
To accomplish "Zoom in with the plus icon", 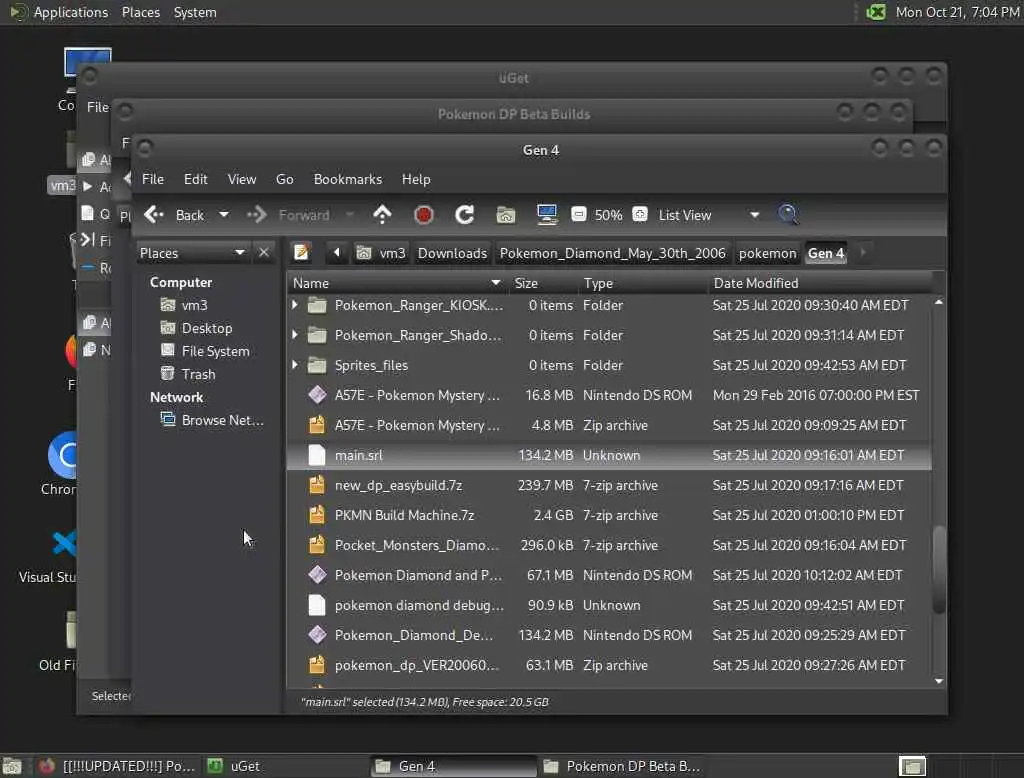I will [x=640, y=215].
